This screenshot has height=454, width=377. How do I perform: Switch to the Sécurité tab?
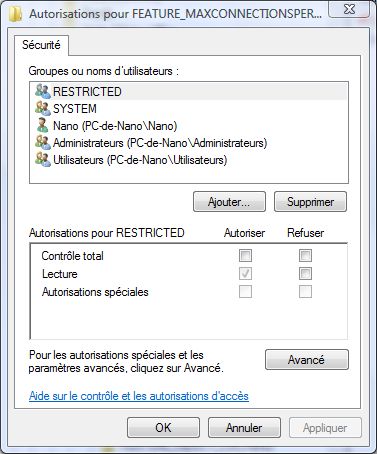(41, 45)
